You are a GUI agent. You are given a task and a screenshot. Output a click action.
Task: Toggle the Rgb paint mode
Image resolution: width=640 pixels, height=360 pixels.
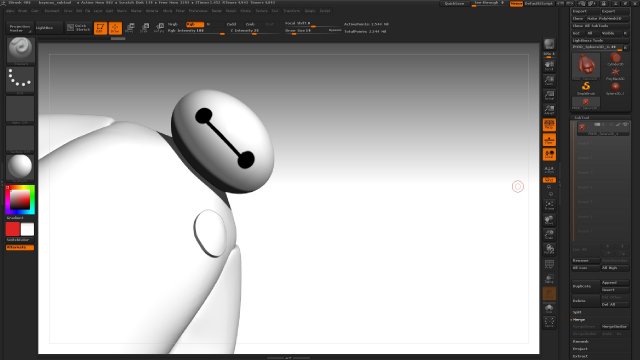tap(195, 24)
